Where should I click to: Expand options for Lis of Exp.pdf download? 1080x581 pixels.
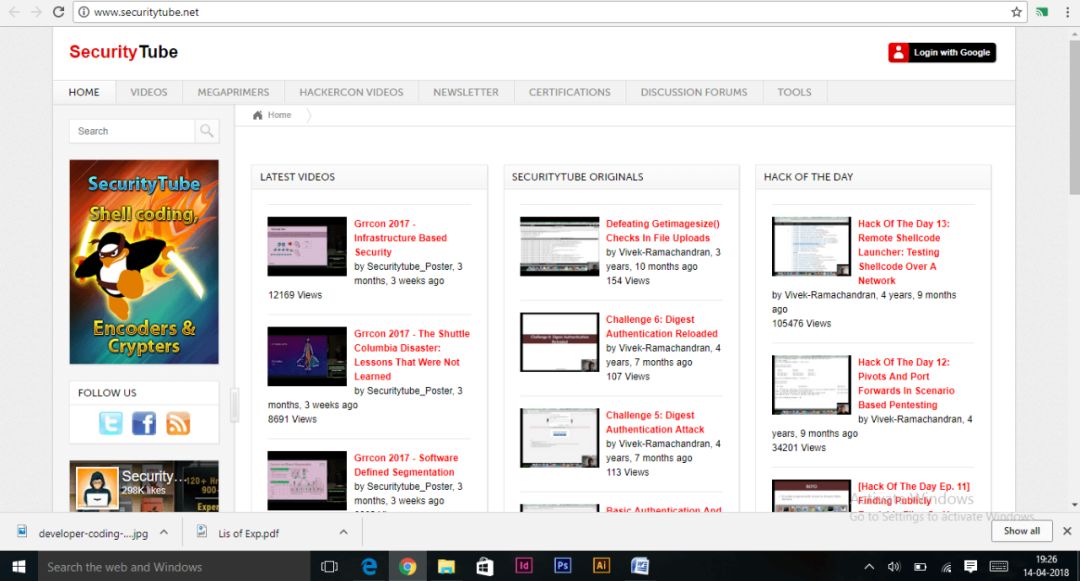pos(343,532)
